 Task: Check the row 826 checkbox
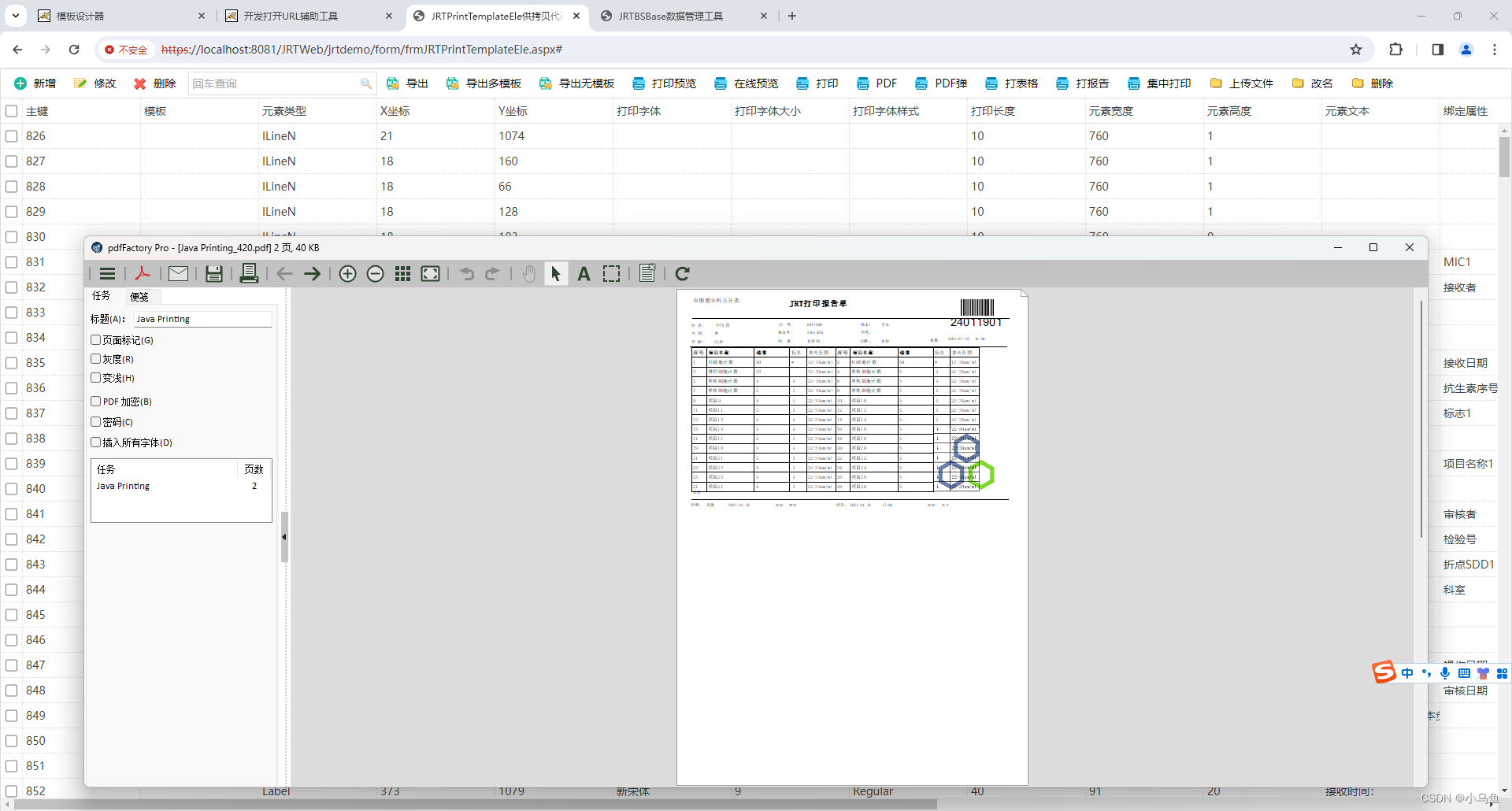click(x=12, y=136)
